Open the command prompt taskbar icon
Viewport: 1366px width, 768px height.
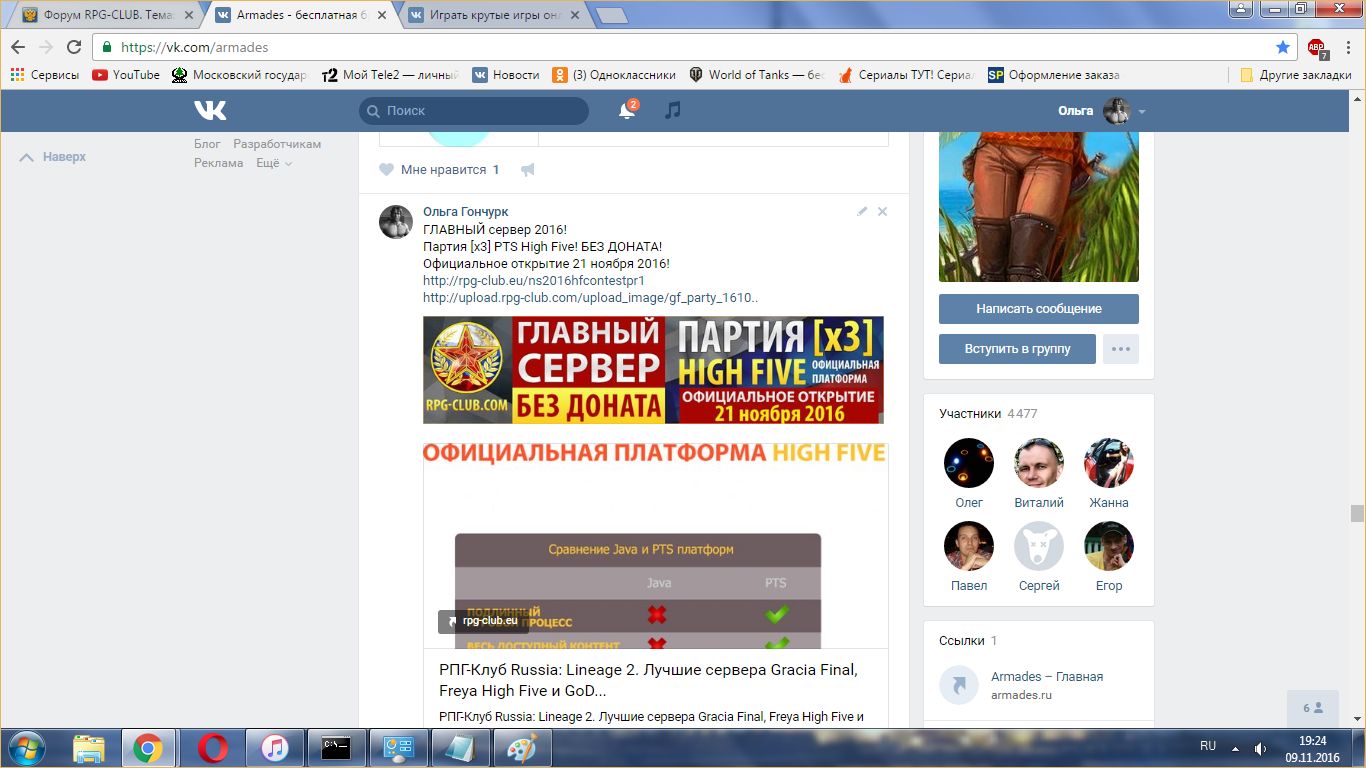[x=336, y=748]
